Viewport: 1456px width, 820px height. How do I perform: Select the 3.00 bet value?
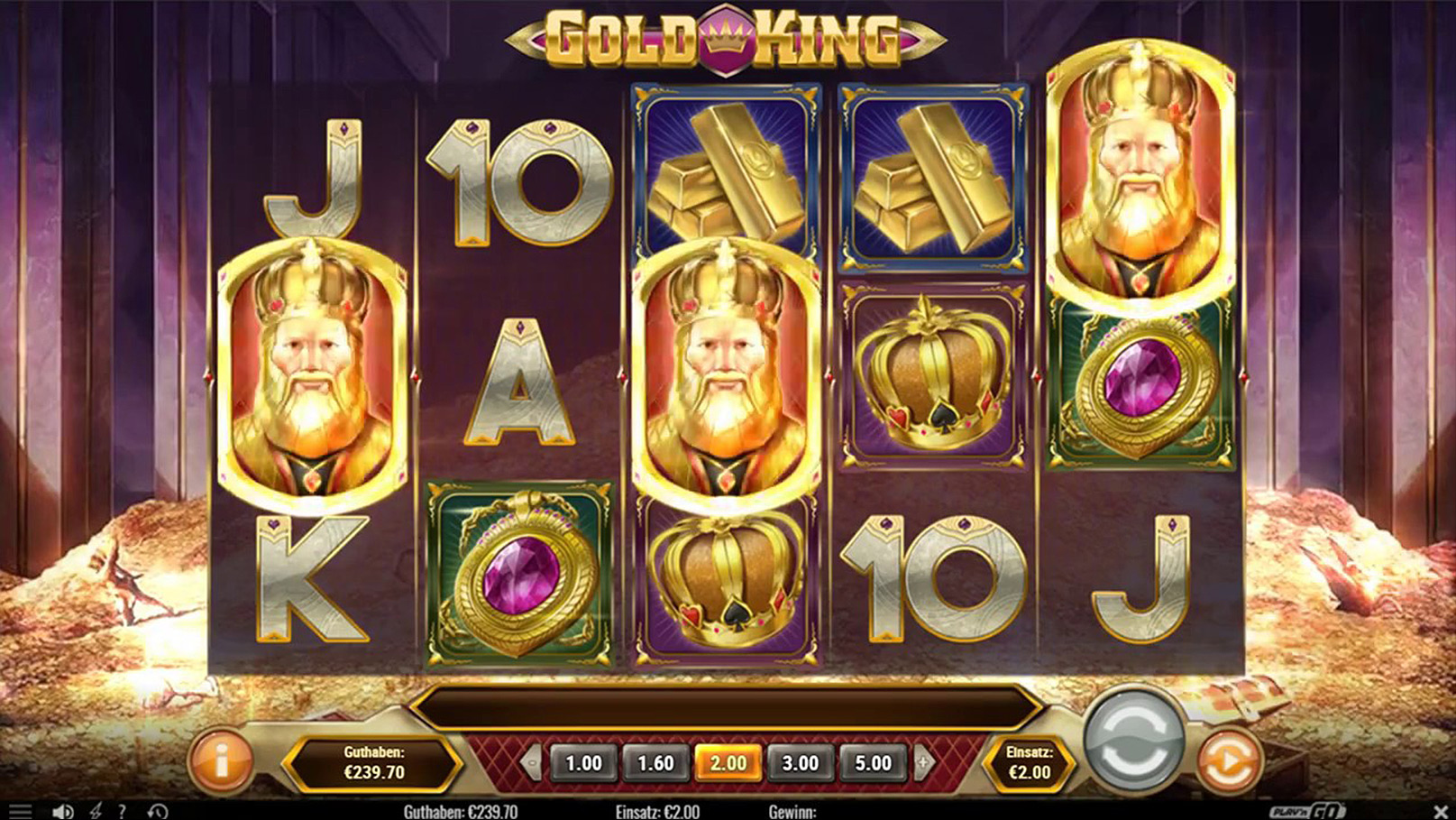tap(800, 763)
